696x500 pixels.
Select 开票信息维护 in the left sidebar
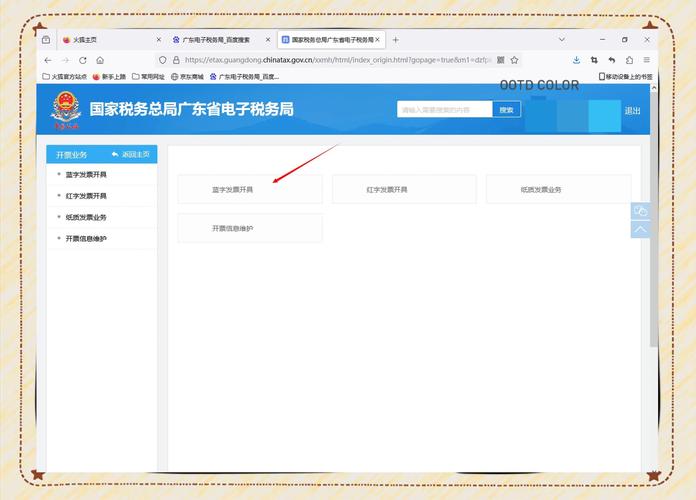point(86,238)
